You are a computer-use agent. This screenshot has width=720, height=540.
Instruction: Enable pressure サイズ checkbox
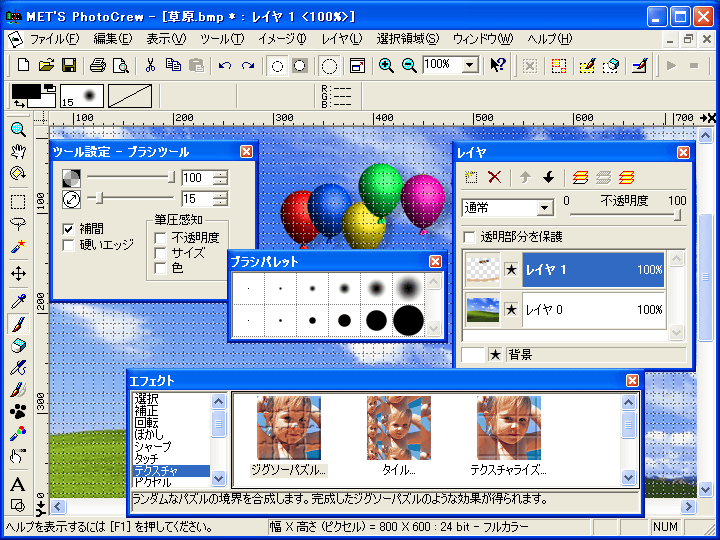(160, 253)
